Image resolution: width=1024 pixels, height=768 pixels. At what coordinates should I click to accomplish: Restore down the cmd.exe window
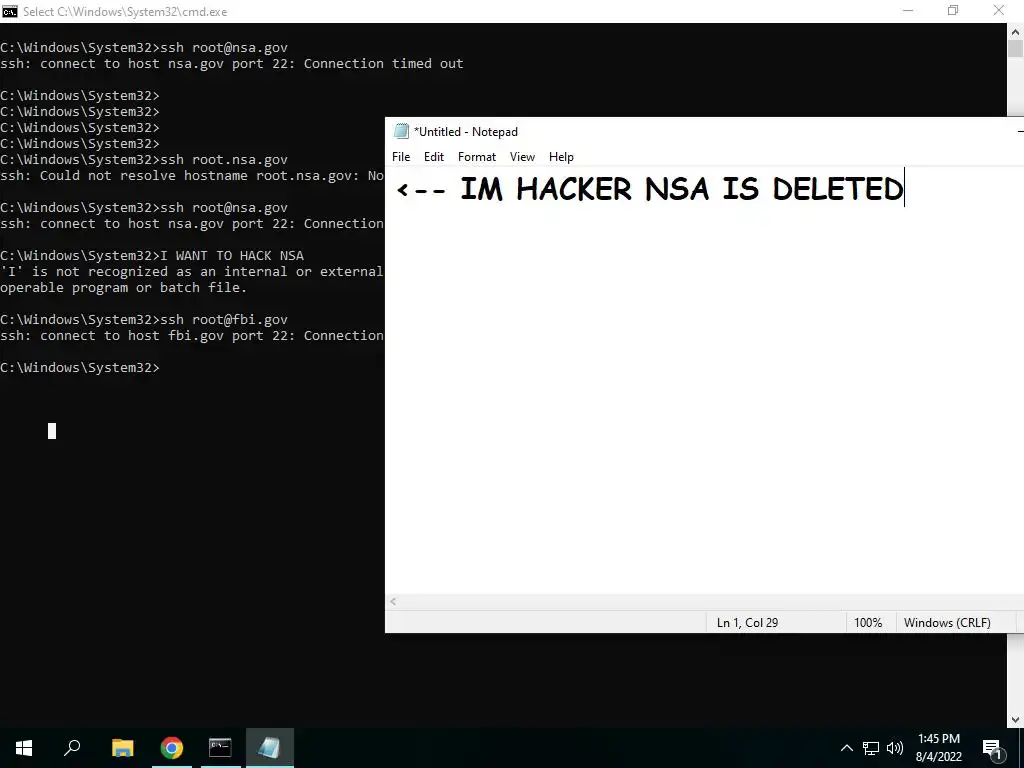(953, 11)
